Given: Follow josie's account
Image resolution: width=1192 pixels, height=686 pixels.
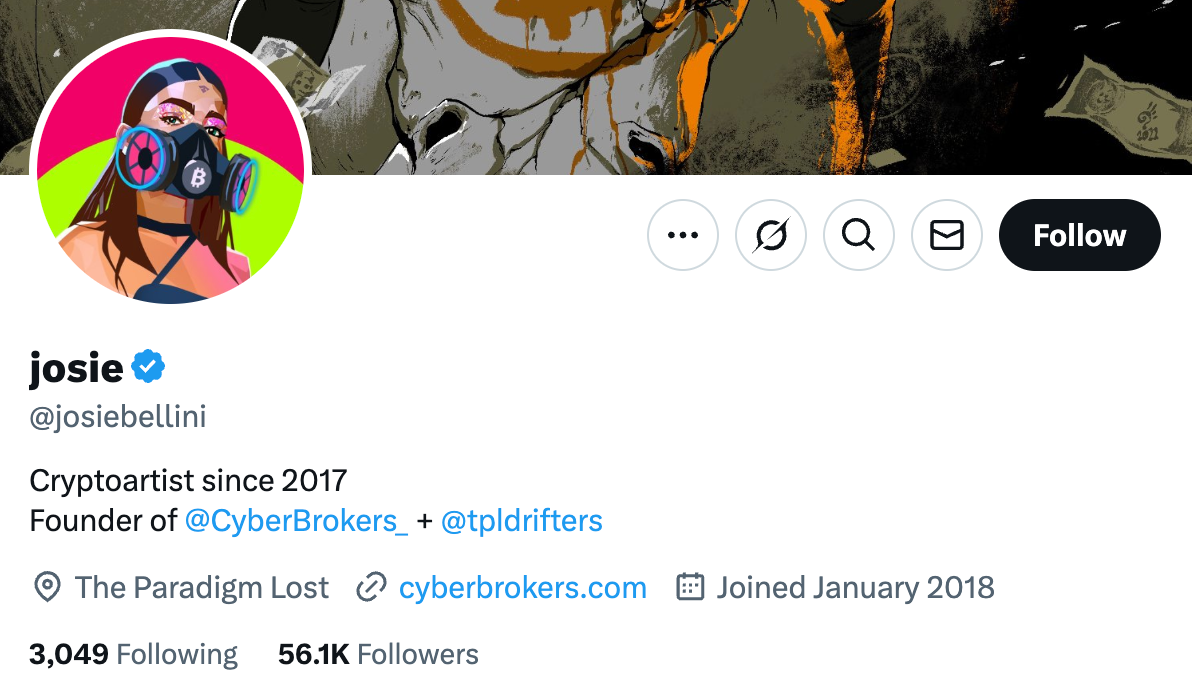Looking at the screenshot, I should click(1079, 235).
